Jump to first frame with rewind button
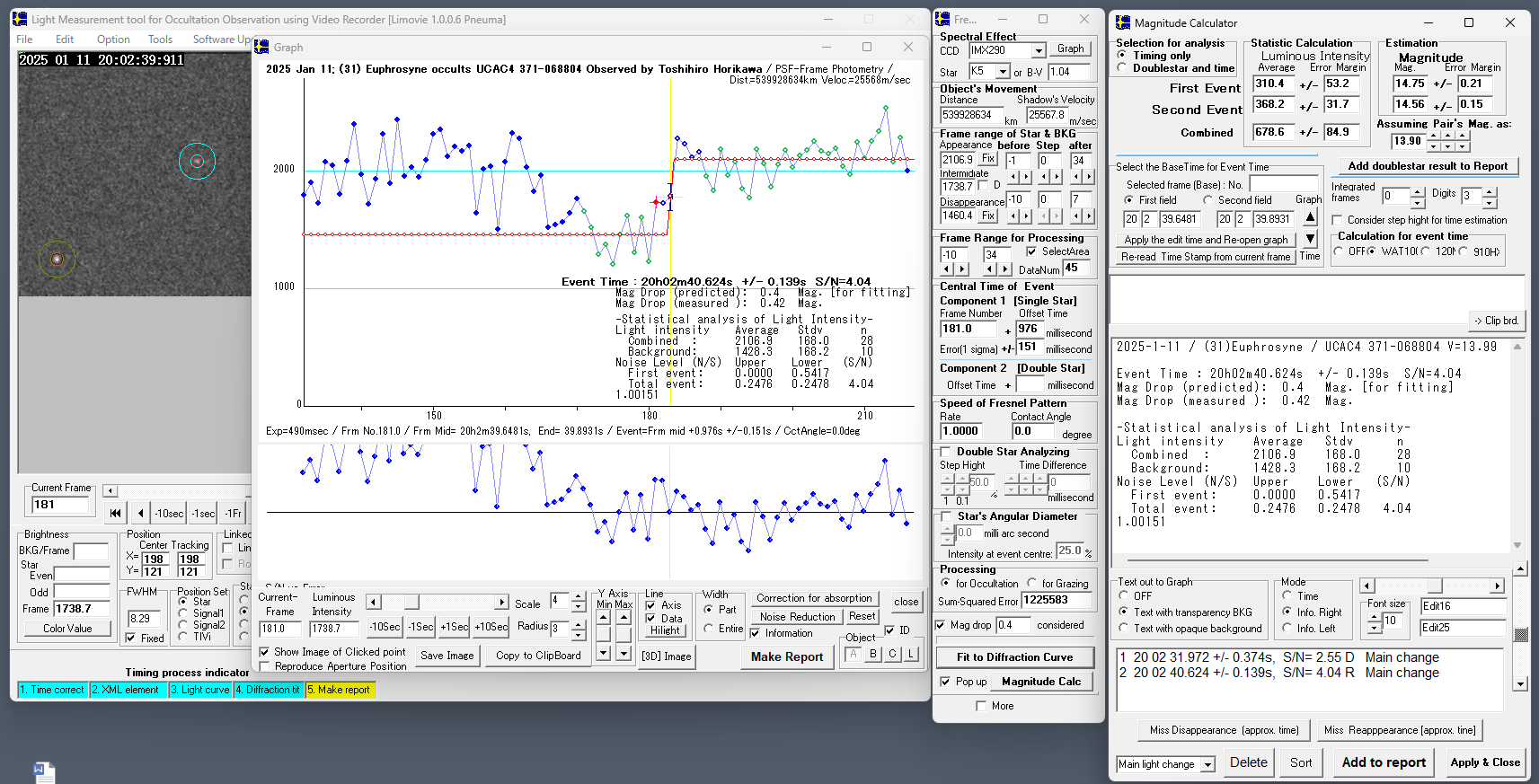This screenshot has height=784, width=1539. (115, 513)
